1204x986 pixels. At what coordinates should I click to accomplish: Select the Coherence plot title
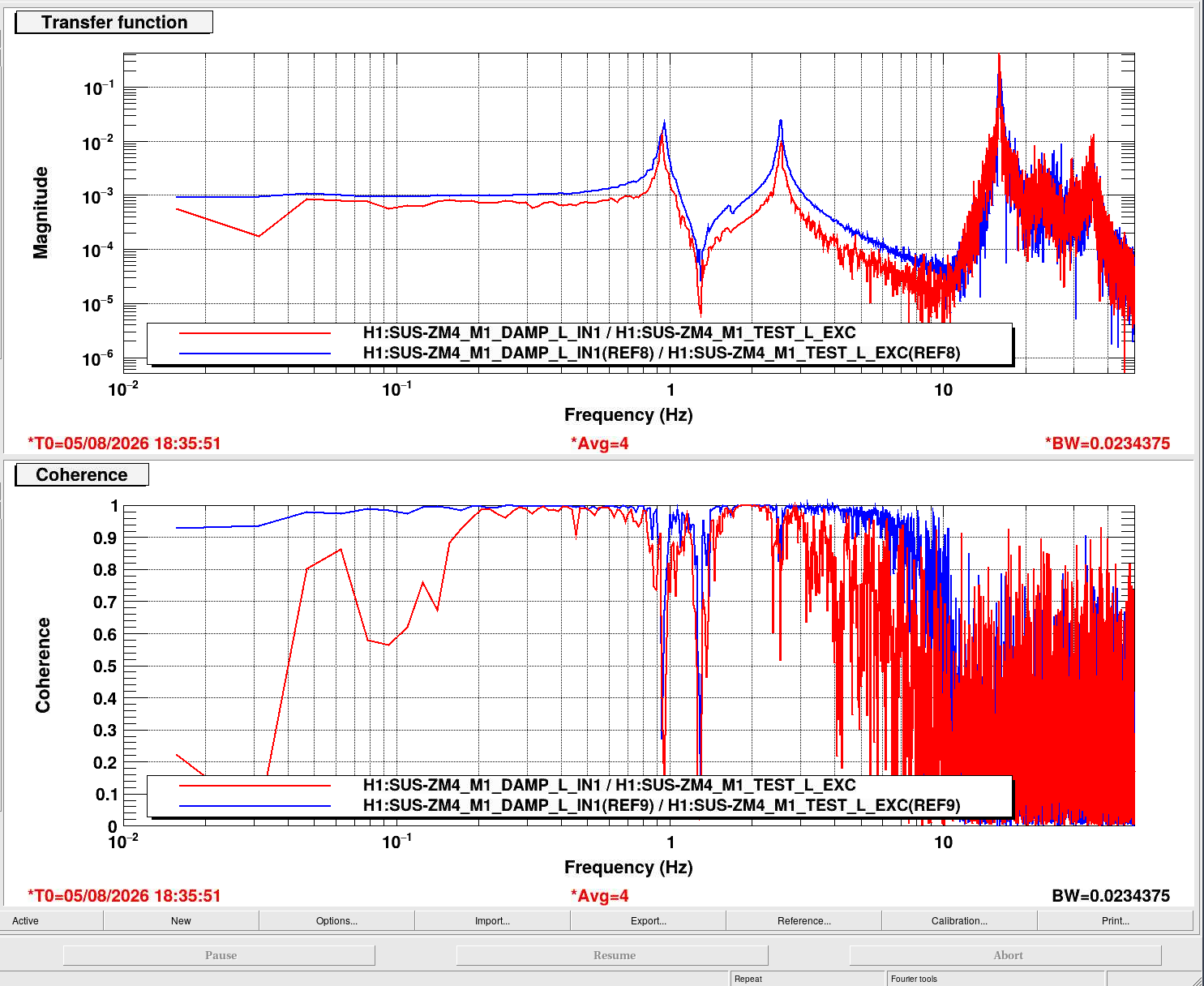(82, 474)
